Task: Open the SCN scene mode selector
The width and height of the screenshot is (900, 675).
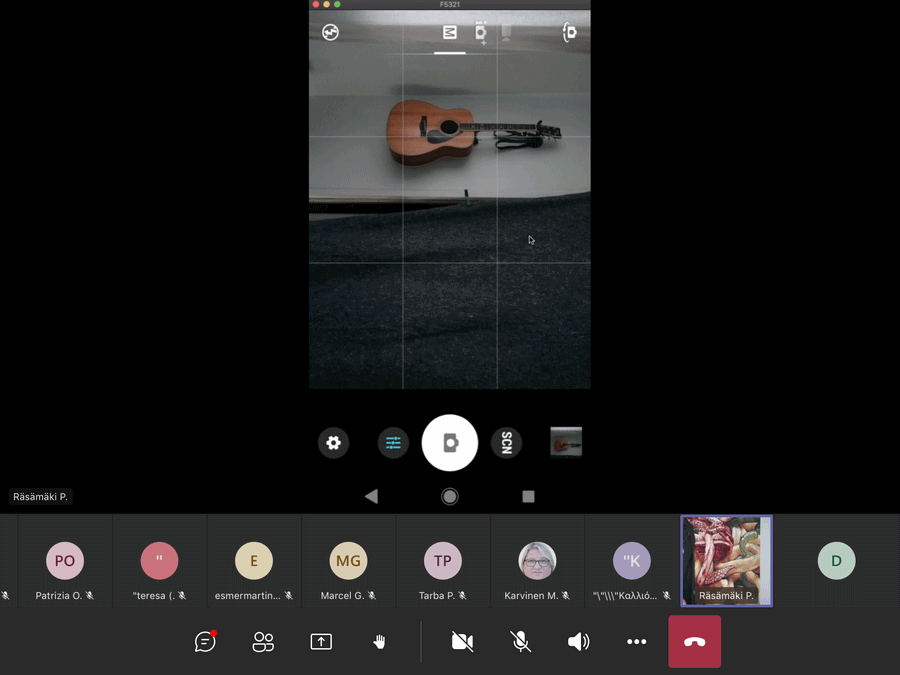Action: pyautogui.click(x=507, y=443)
